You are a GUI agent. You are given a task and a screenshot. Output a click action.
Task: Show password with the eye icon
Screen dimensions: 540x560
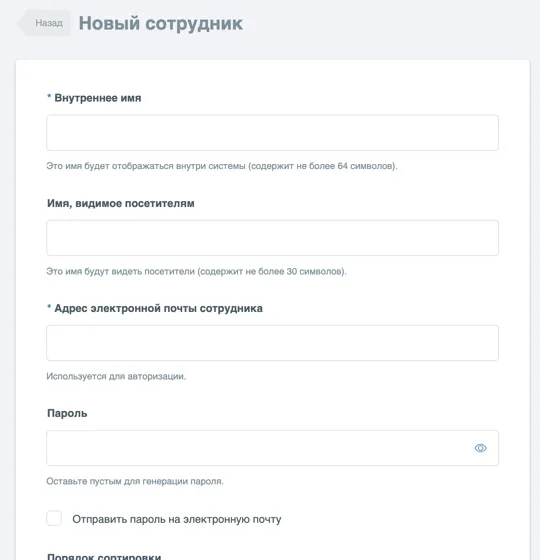[480, 448]
